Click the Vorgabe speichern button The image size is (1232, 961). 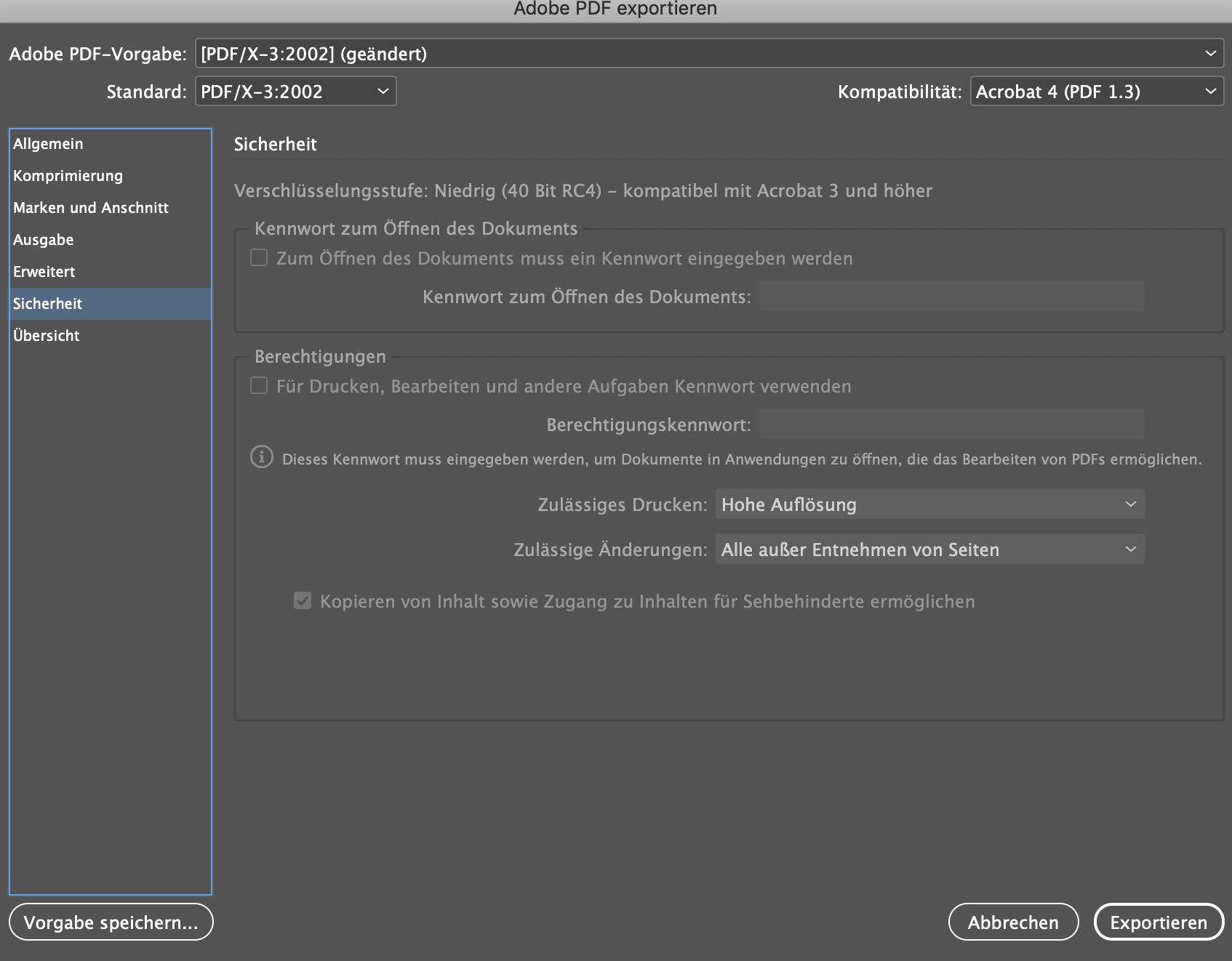click(111, 922)
